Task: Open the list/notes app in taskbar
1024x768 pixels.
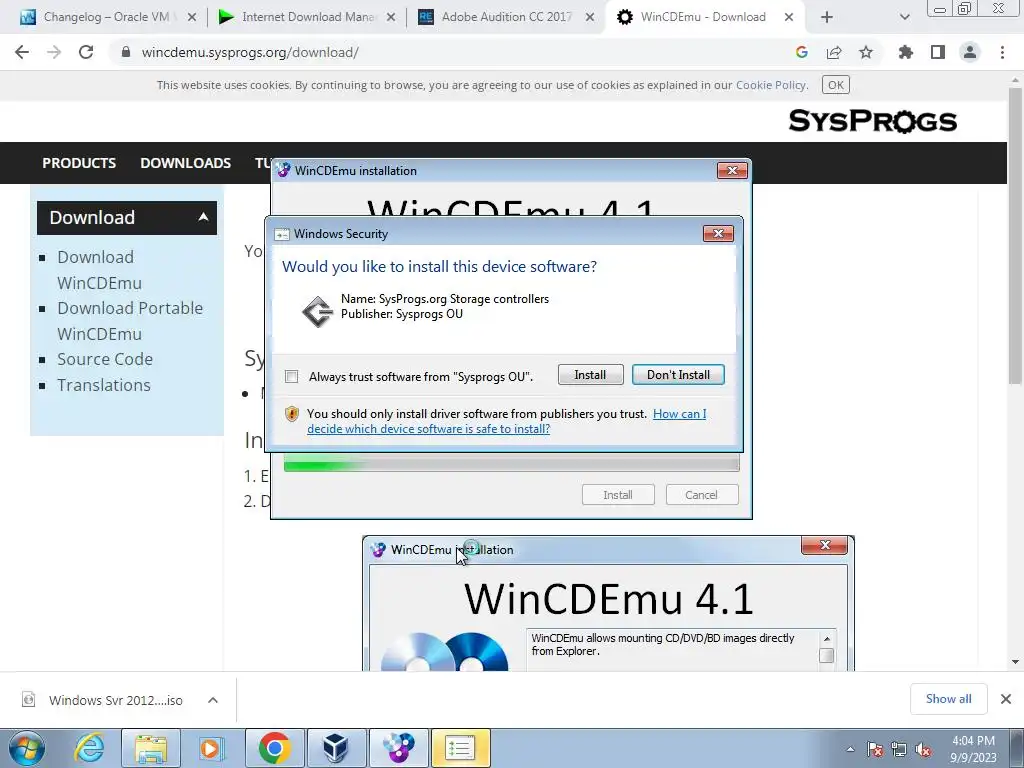Action: pyautogui.click(x=460, y=748)
